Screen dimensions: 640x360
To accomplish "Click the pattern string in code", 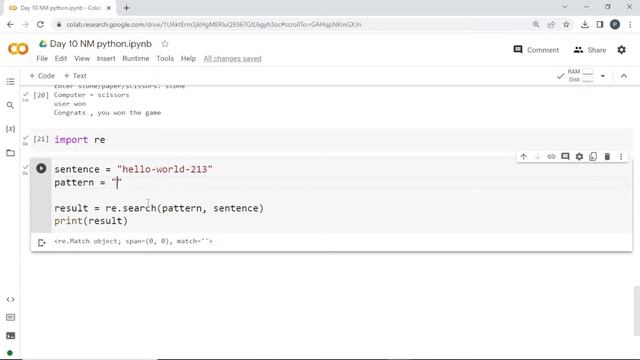I will click(x=117, y=182).
